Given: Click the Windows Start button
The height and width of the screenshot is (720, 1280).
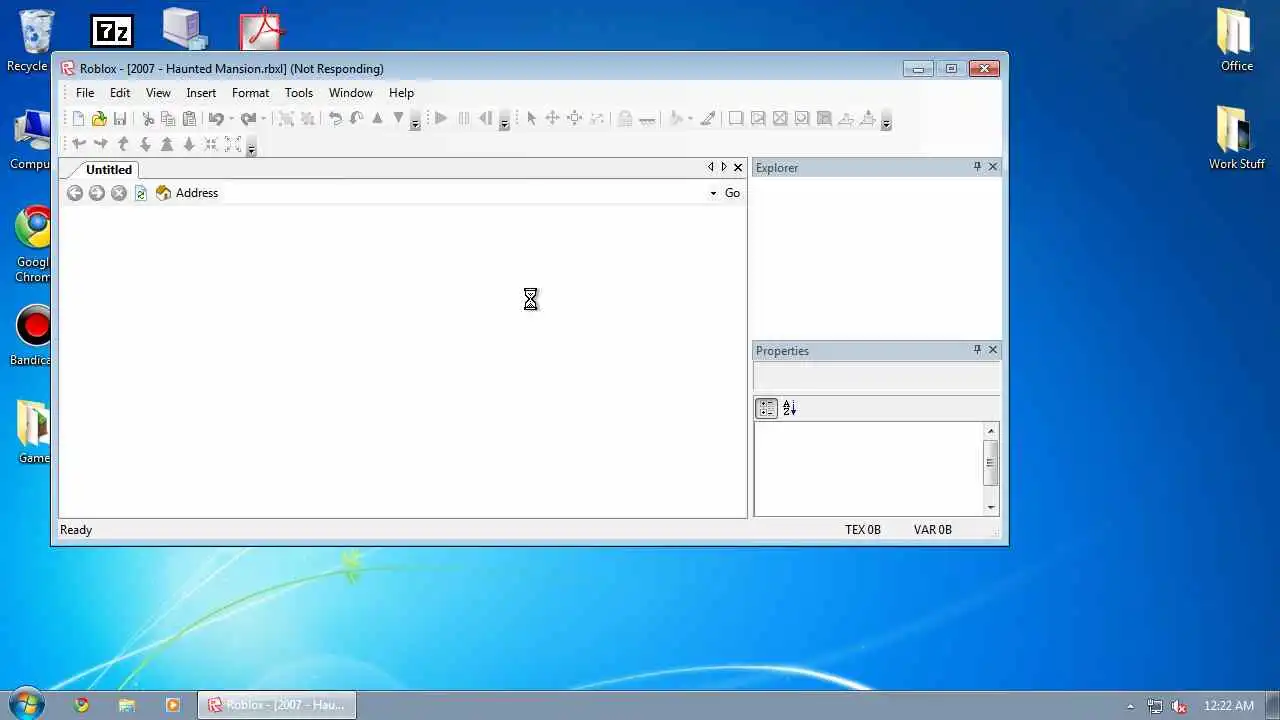Looking at the screenshot, I should pos(26,704).
